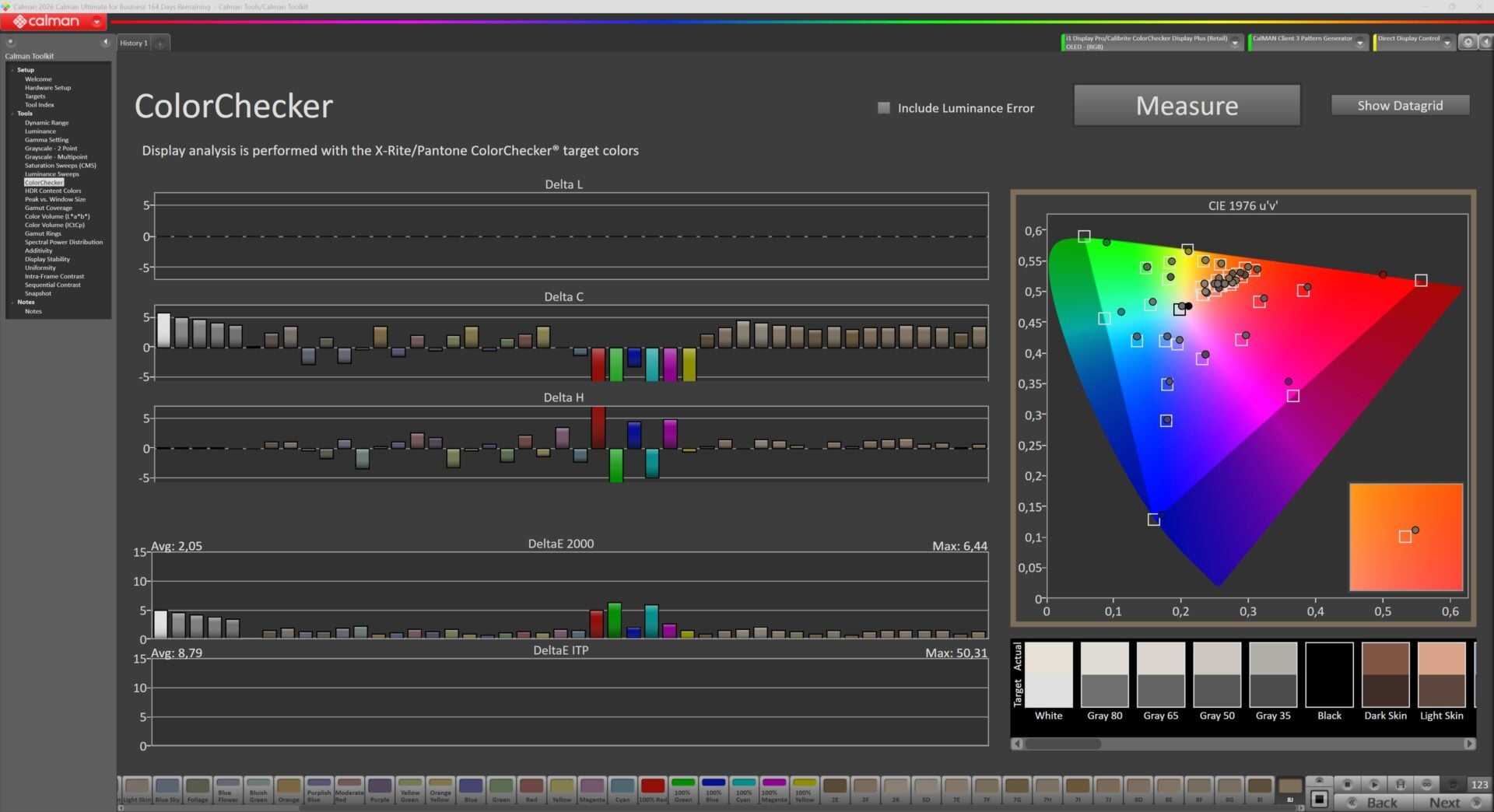Toggle the up-arrow expand button above pattern square

tap(1319, 781)
